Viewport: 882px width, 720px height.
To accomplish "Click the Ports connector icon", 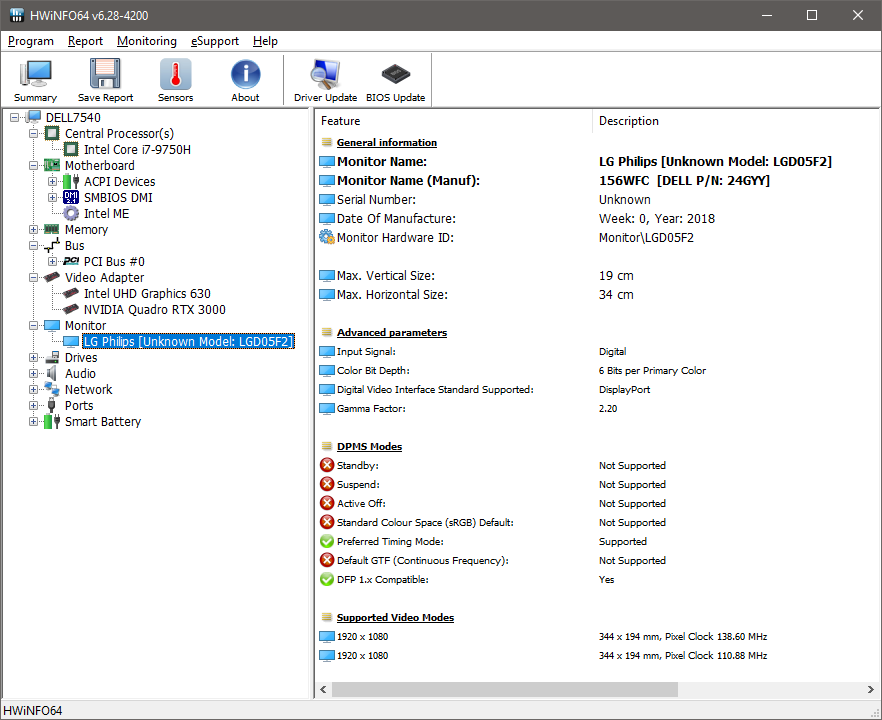I will 52,405.
